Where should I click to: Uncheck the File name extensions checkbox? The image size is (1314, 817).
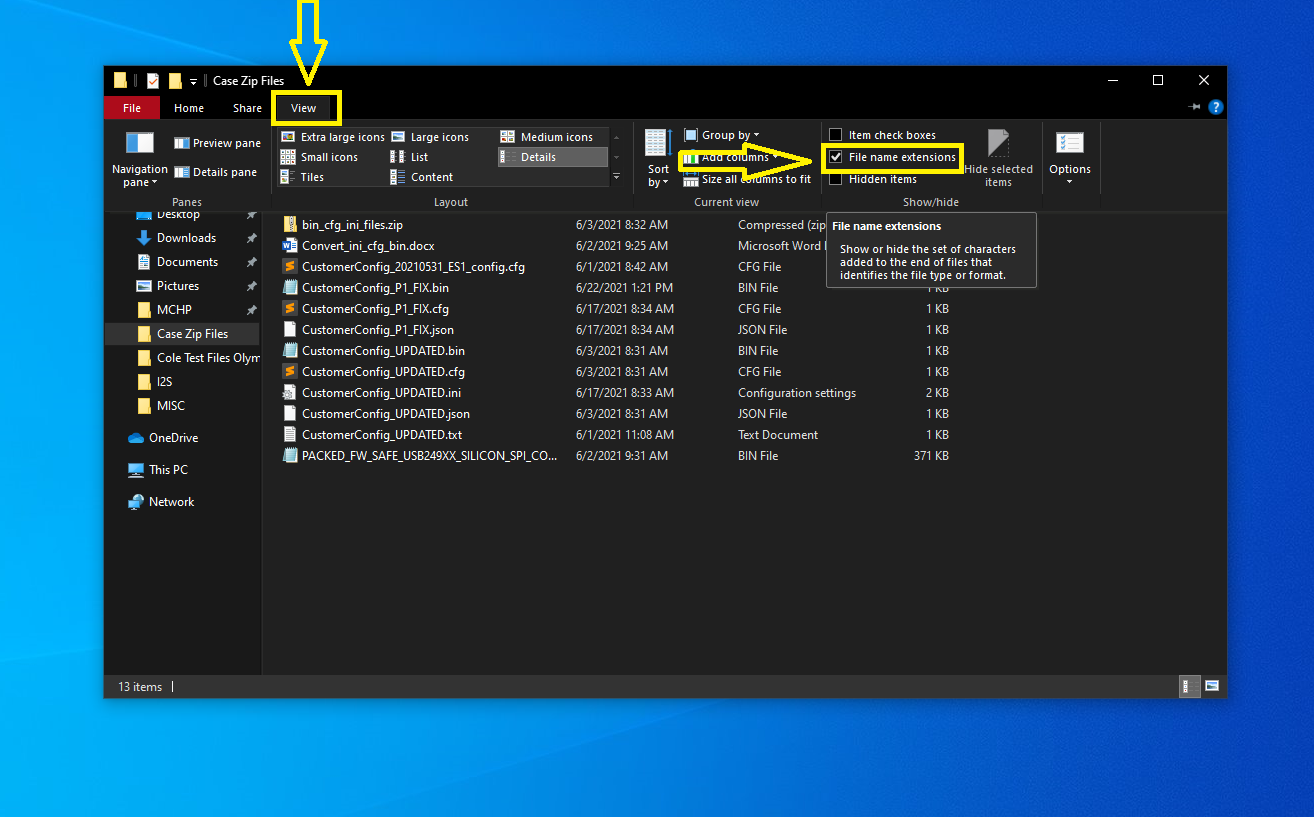[836, 157]
